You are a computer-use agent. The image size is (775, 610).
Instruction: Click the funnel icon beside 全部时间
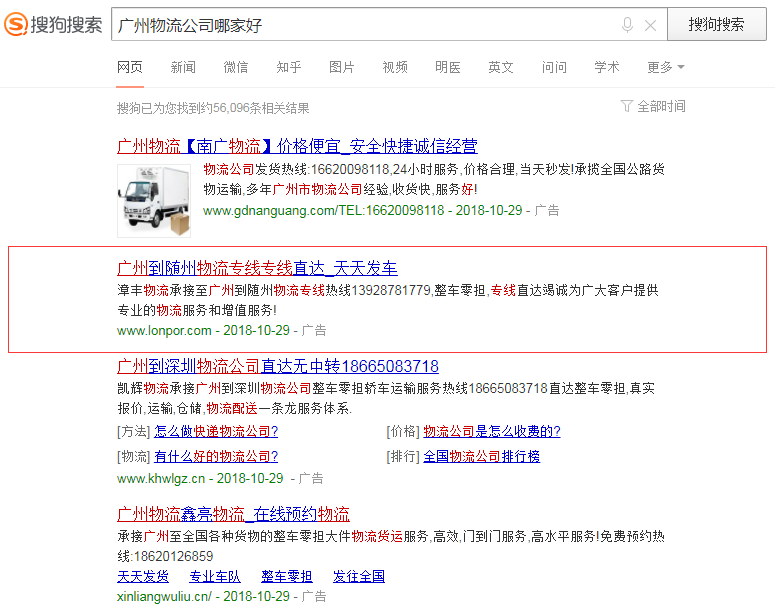click(x=627, y=106)
